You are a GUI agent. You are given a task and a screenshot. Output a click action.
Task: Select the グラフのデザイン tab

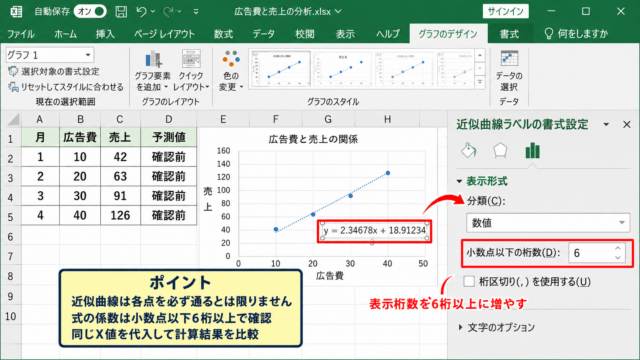448,34
